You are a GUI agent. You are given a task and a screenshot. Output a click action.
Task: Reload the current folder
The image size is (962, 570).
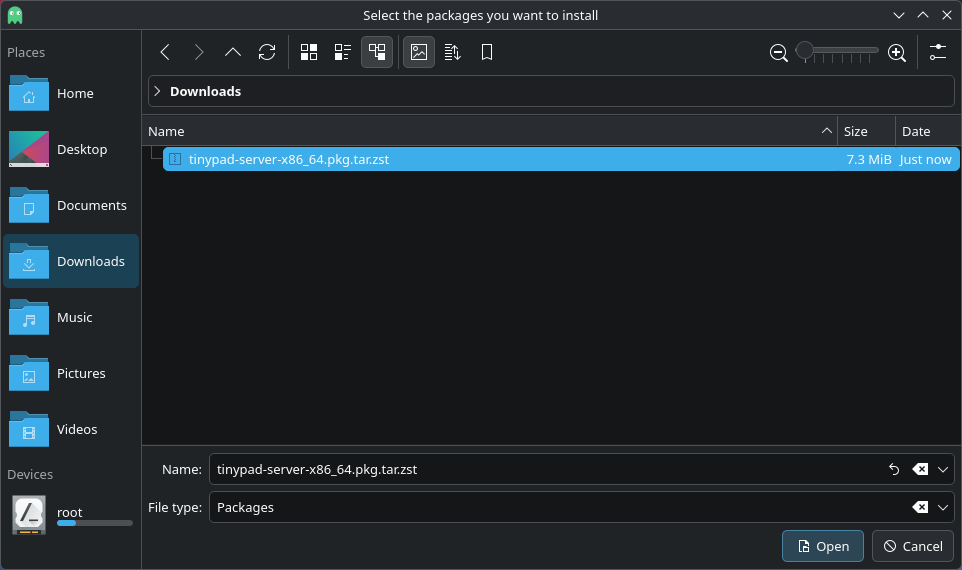click(267, 52)
